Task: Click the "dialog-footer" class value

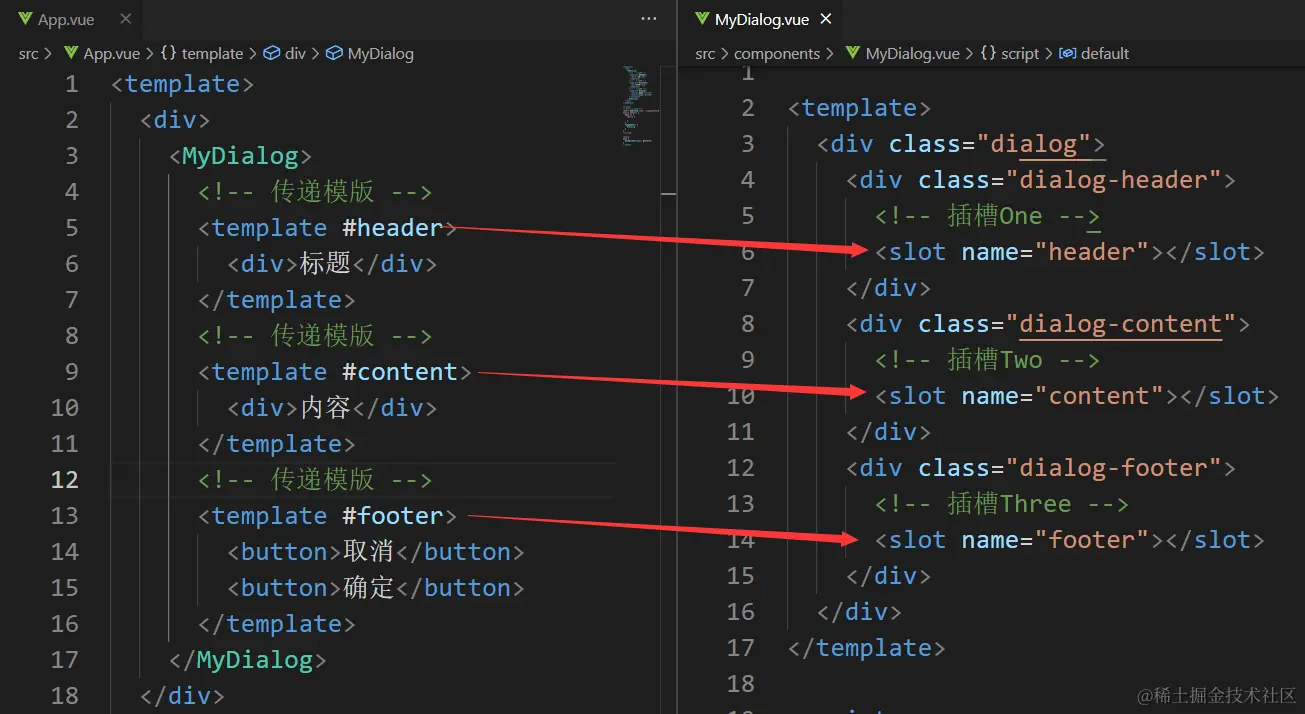Action: click(1114, 468)
